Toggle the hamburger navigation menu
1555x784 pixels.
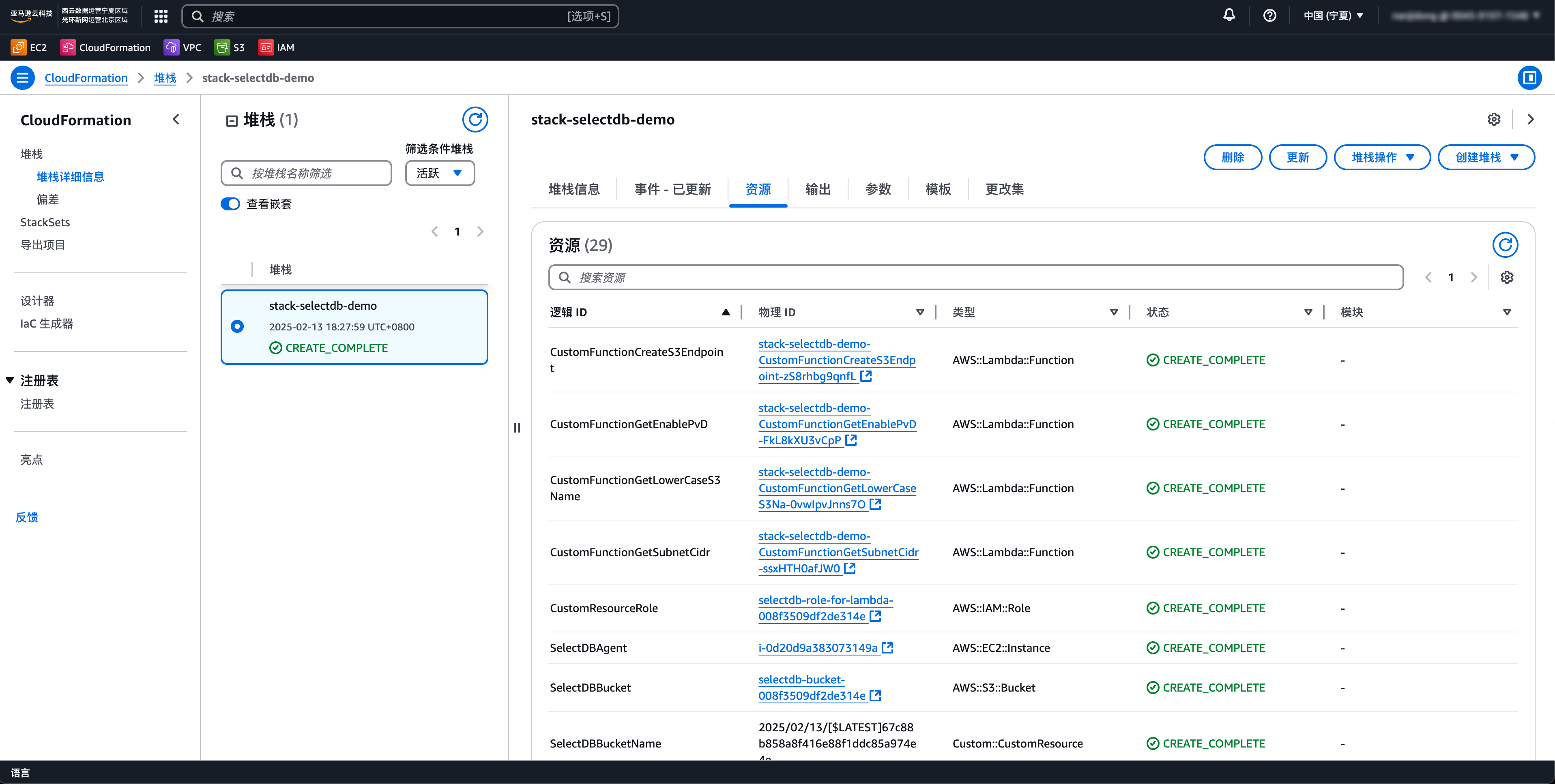pyautogui.click(x=22, y=78)
